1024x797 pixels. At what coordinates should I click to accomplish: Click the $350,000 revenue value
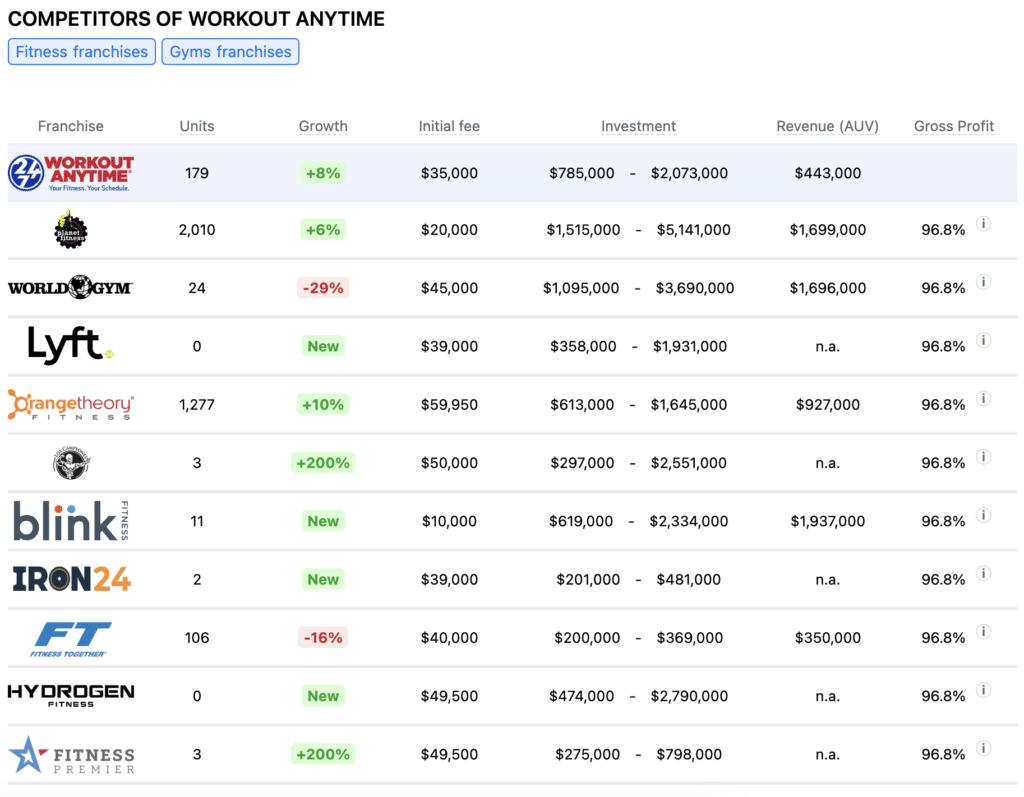point(827,638)
